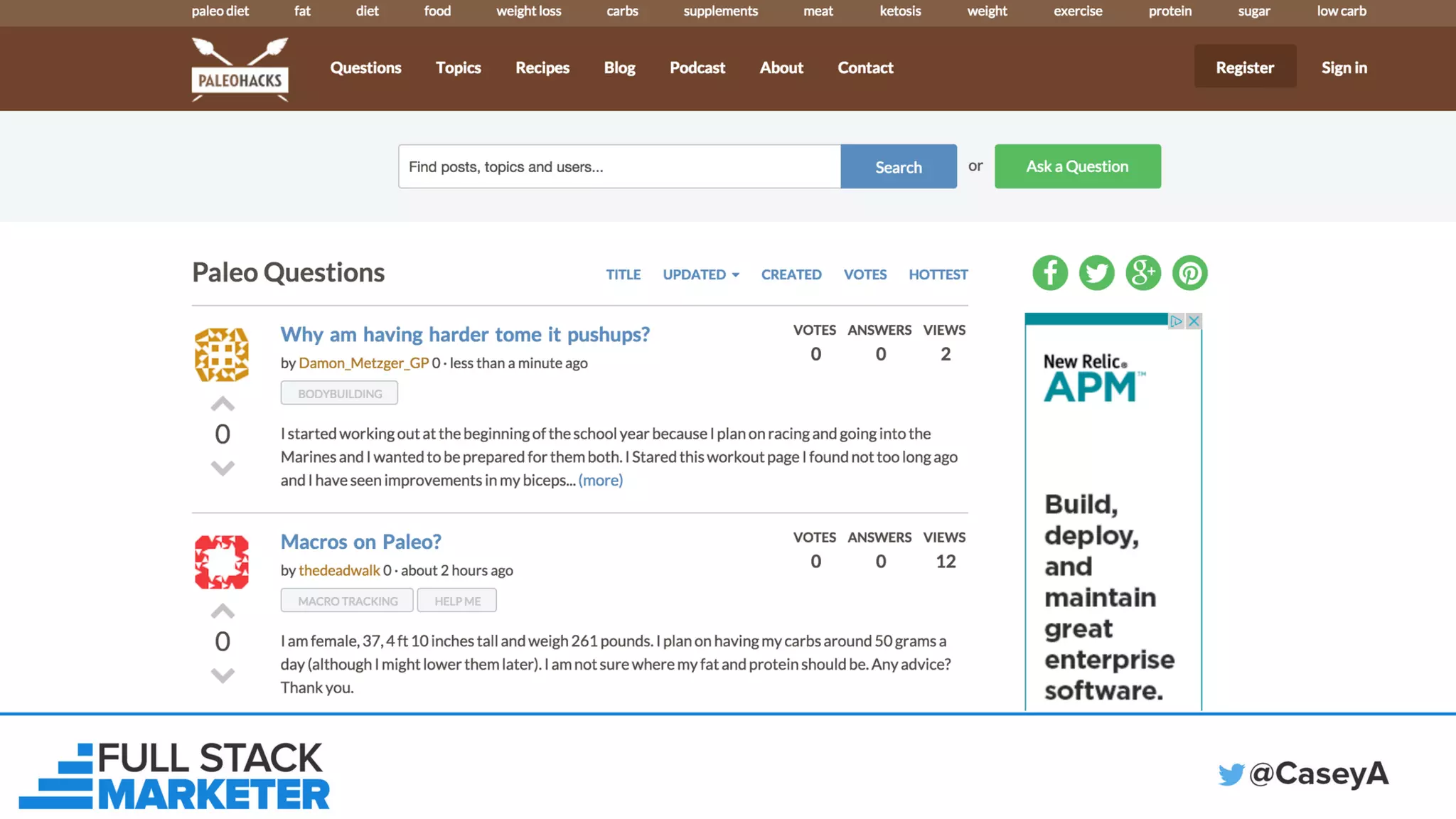Click the Ask a Question button
The width and height of the screenshot is (1456, 819).
click(x=1077, y=166)
